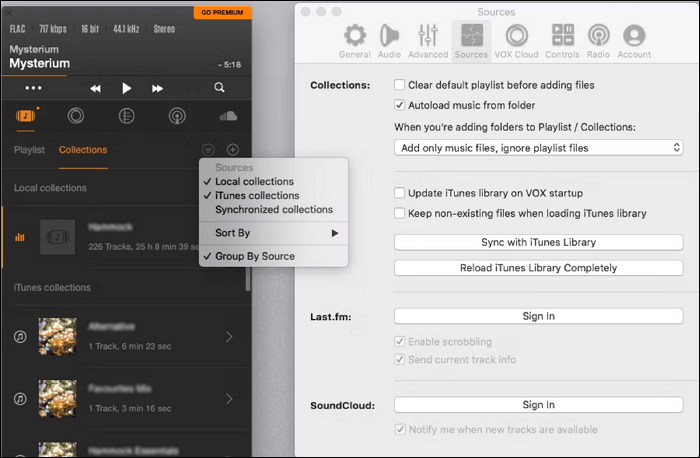This screenshot has width=700, height=458.
Task: Open the radio source icon in player
Action: [x=177, y=115]
